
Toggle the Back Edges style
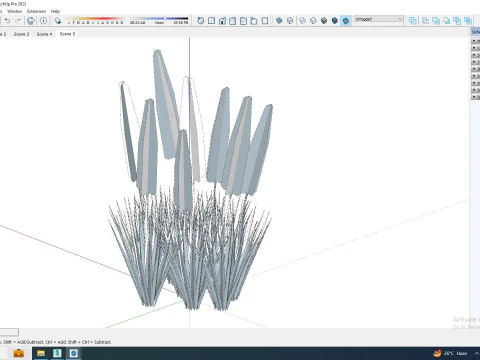290,21
